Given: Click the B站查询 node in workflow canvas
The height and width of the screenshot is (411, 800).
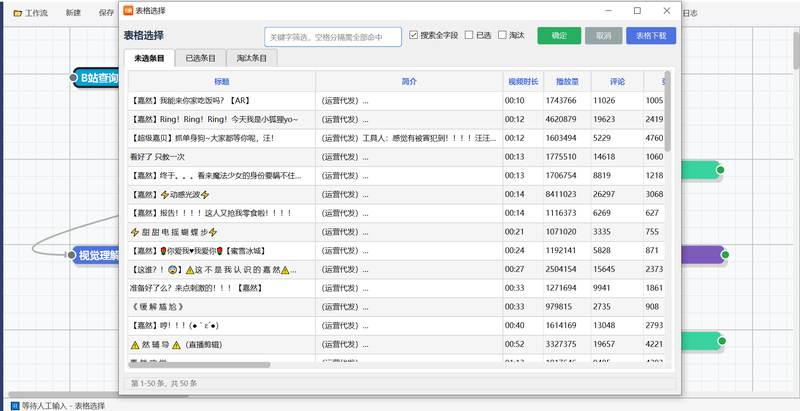Looking at the screenshot, I should [95, 78].
